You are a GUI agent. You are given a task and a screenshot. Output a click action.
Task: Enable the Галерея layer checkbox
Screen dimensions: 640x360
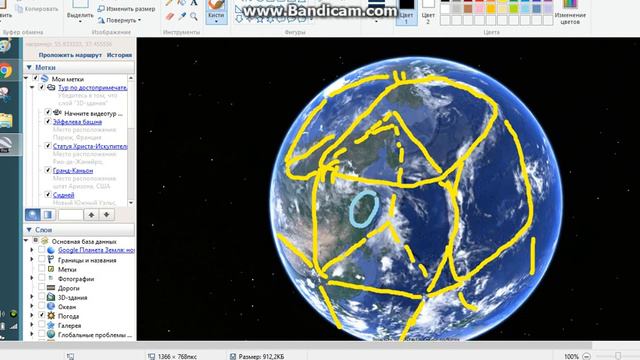[42, 325]
